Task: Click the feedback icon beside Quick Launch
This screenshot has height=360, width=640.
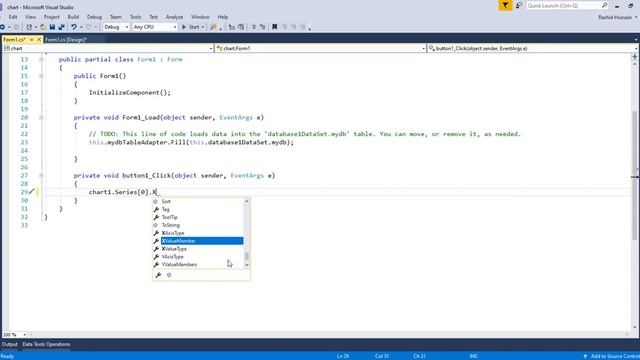Action: 519,5
